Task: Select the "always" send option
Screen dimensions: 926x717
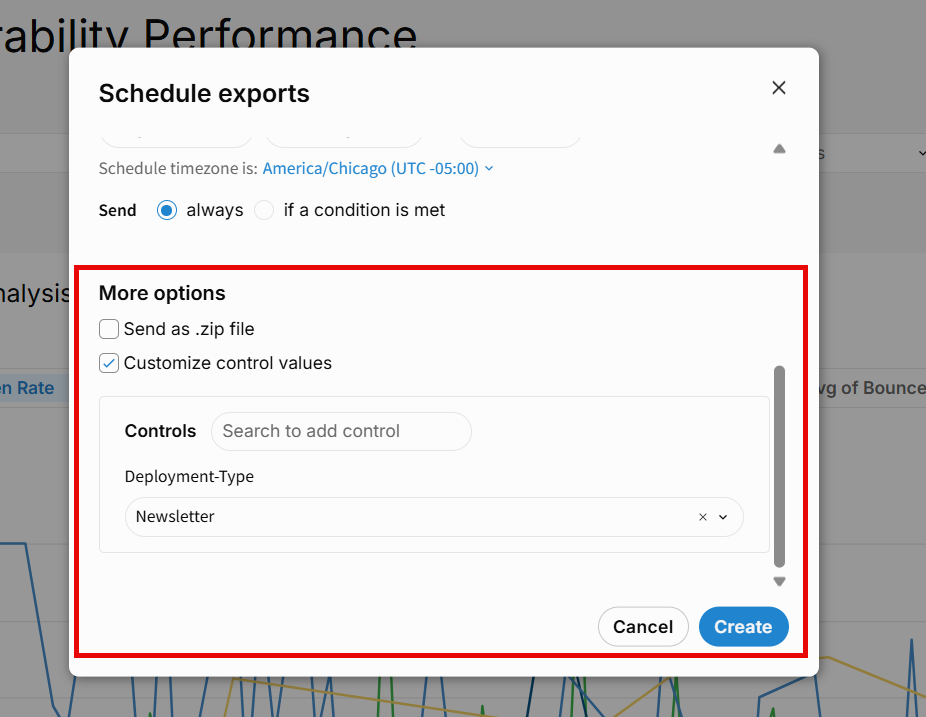Action: pyautogui.click(x=167, y=210)
